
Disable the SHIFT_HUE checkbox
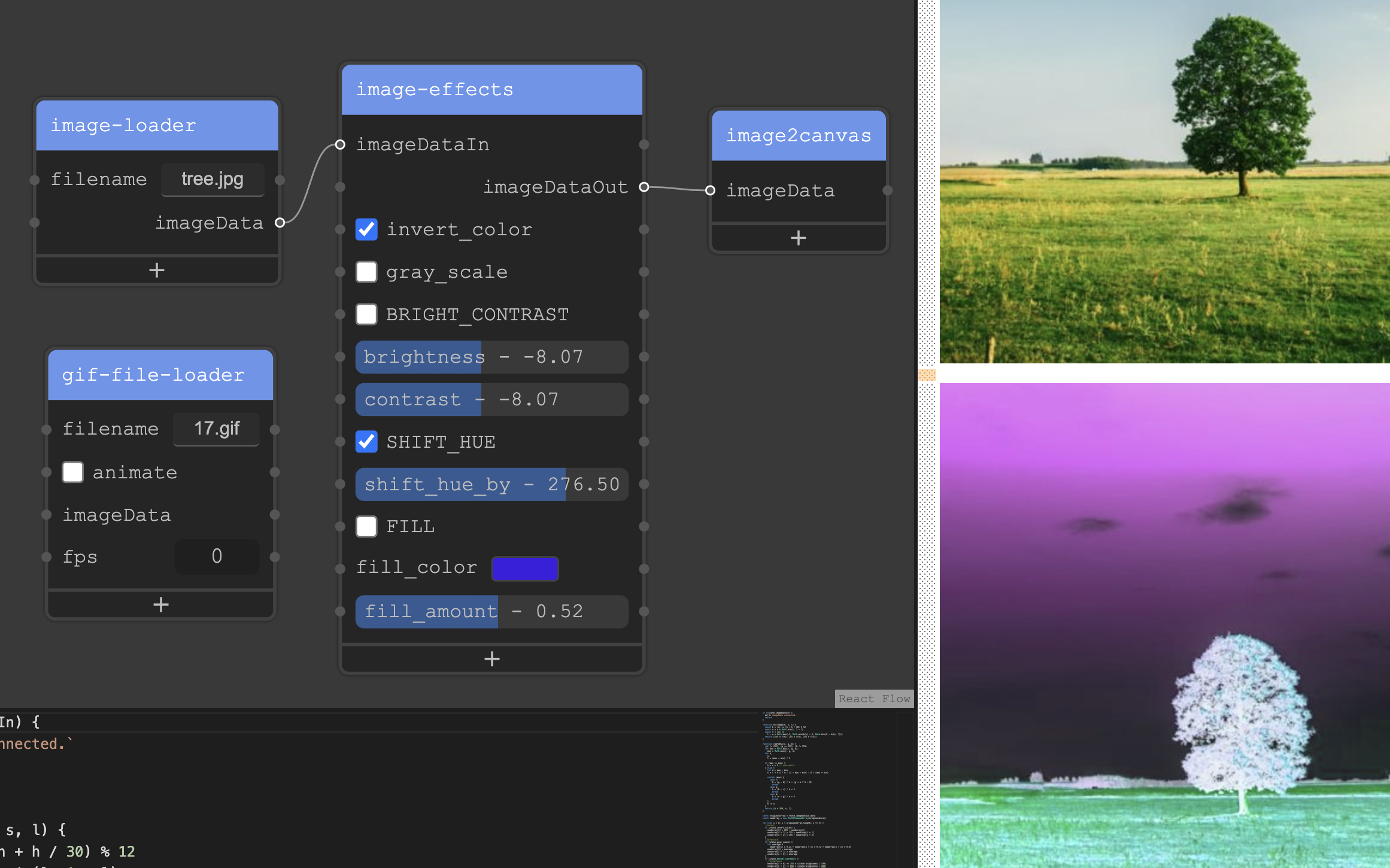pos(366,442)
